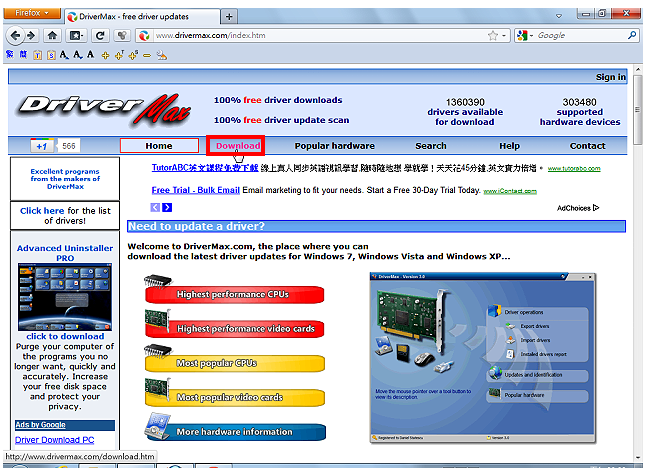
Task: Click the yellow plus T icon
Action: coord(119,55)
